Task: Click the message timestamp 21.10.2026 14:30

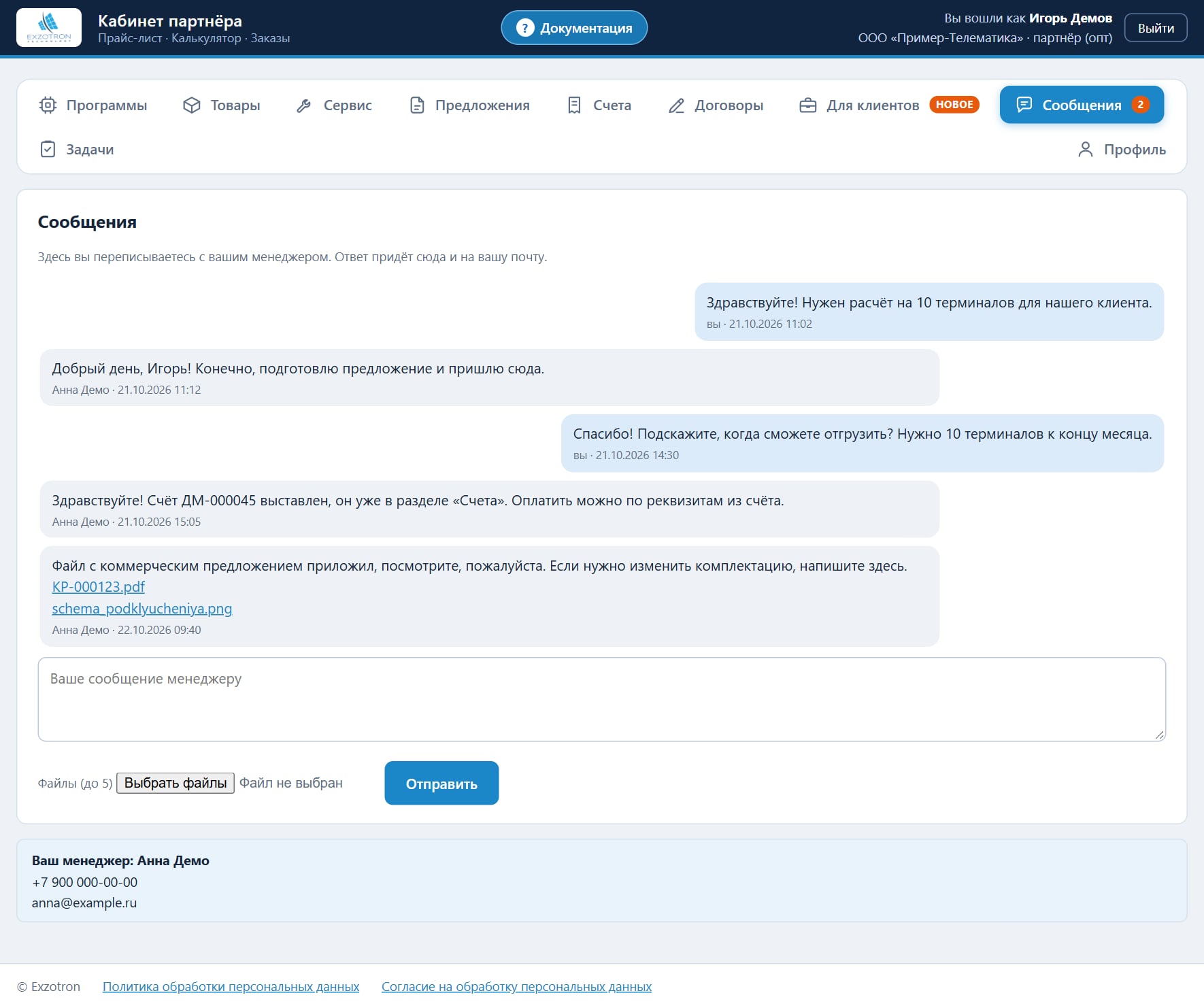Action: click(x=637, y=456)
